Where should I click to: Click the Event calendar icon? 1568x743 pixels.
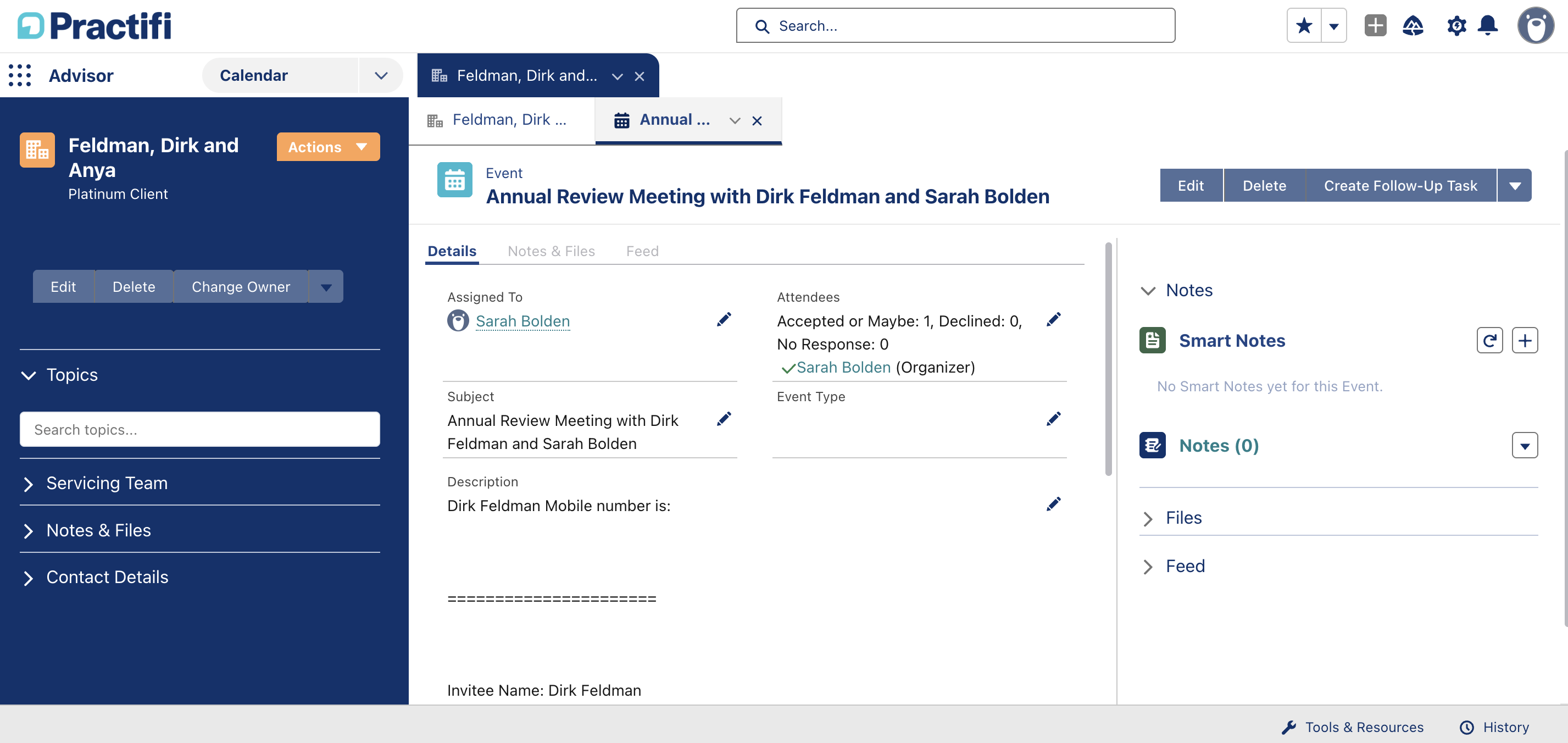[x=455, y=180]
